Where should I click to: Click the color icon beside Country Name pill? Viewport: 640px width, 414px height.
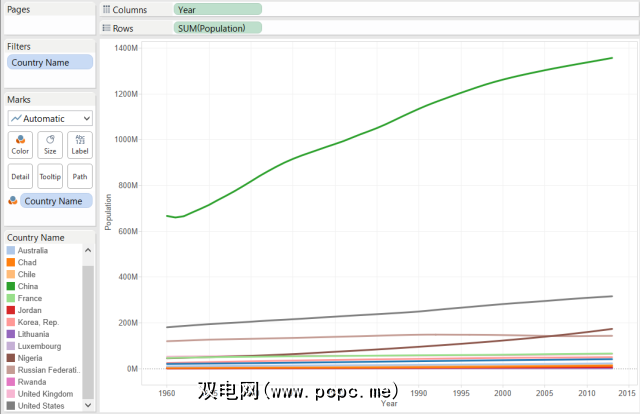point(13,200)
